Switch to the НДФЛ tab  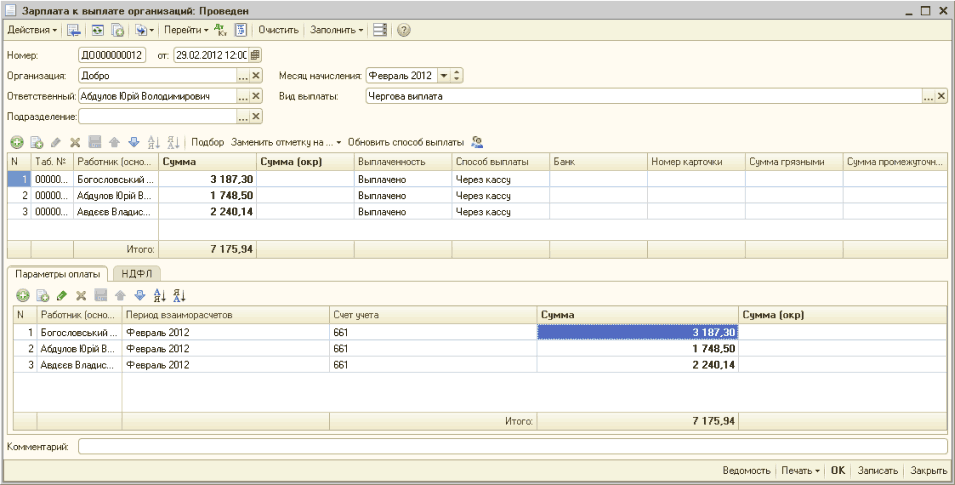pyautogui.click(x=136, y=272)
